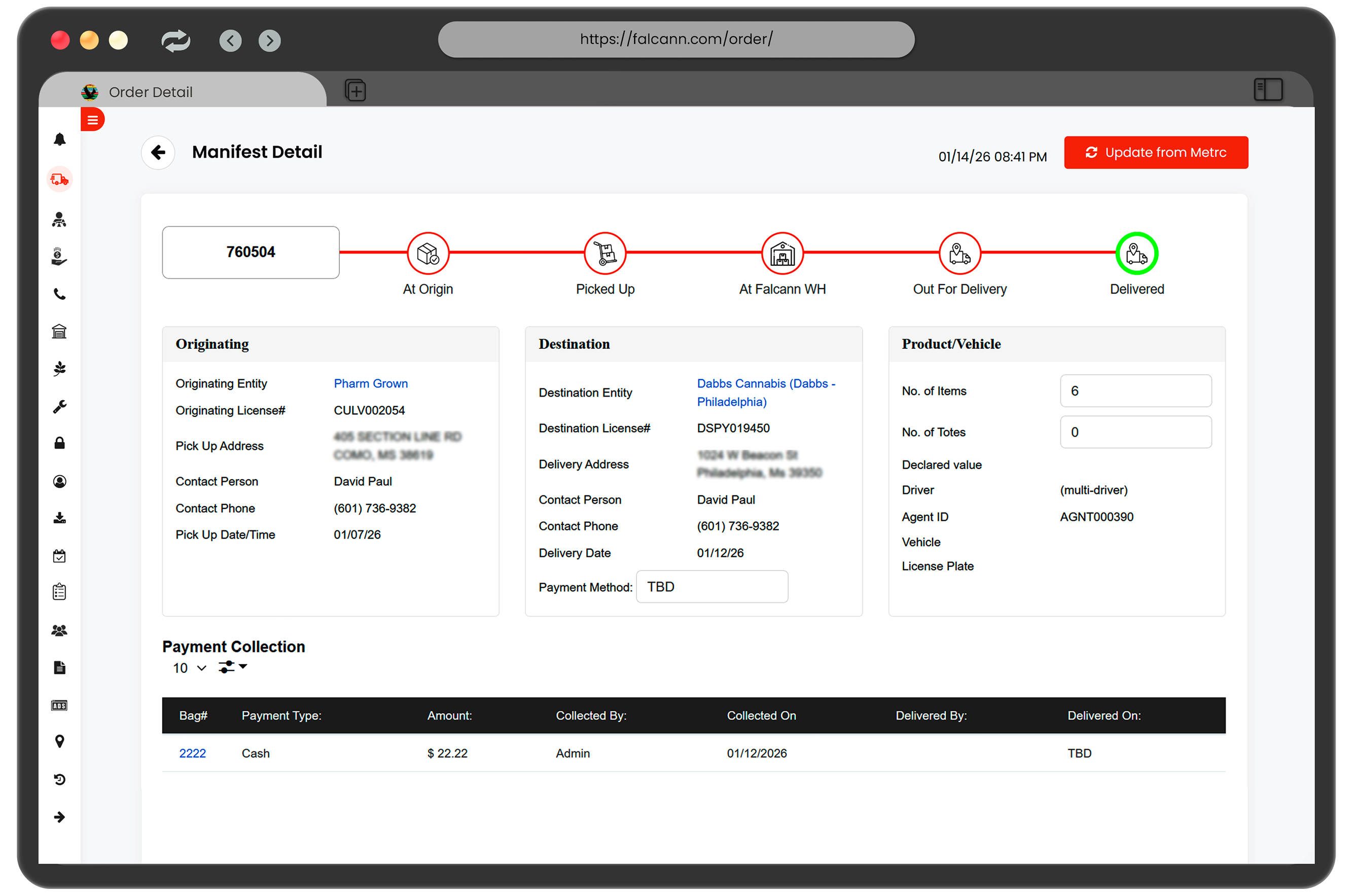
Task: Click the cannabis leaf sidebar icon
Action: [59, 369]
